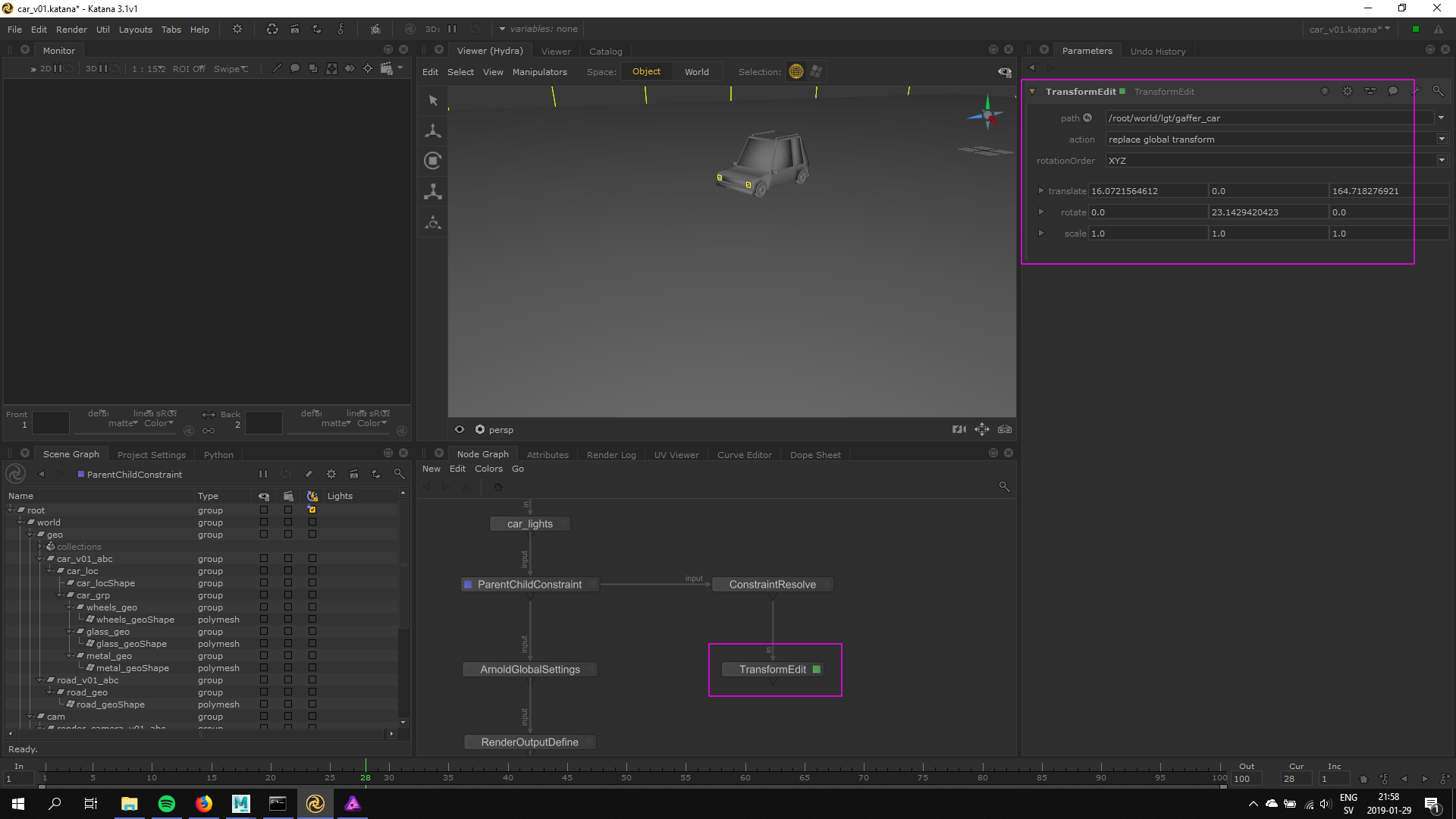Search the Scene Graph with magnifier icon
This screenshot has height=819, width=1456.
tap(399, 474)
